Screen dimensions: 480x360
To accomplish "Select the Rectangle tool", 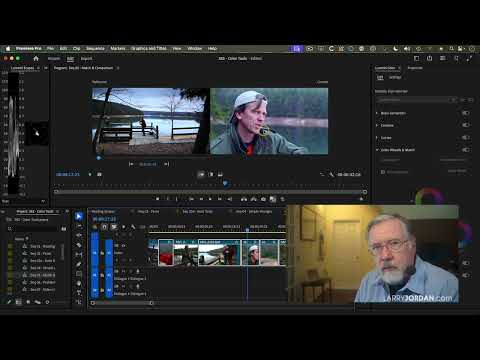I will [x=79, y=274].
